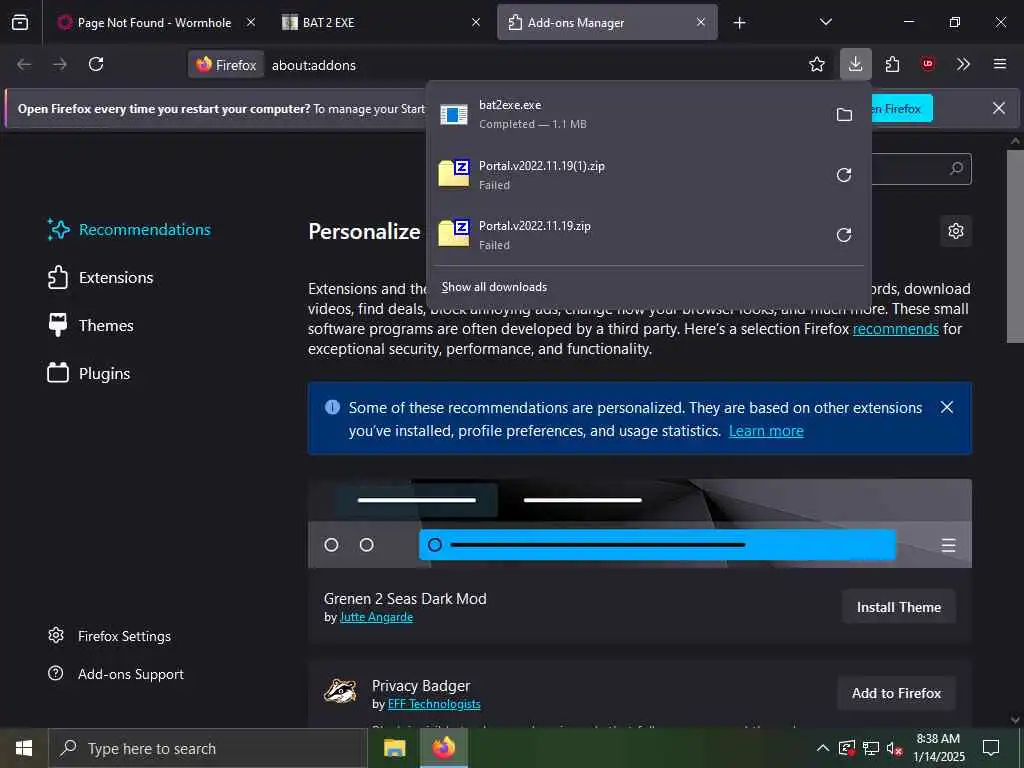This screenshot has width=1024, height=768.
Task: Open author Jutte Angarde link
Action: [376, 617]
